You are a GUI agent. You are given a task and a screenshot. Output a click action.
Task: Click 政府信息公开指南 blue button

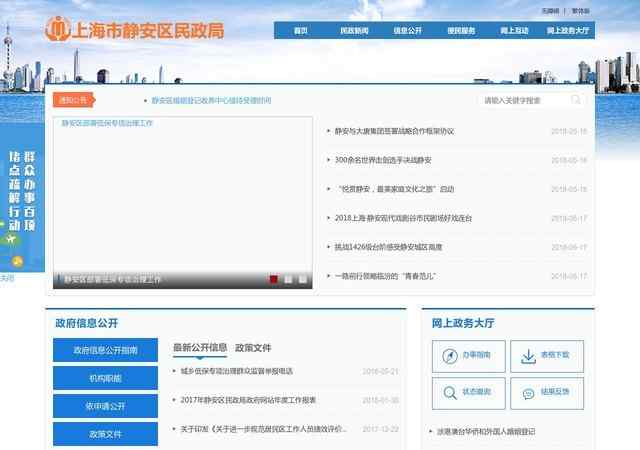[105, 350]
